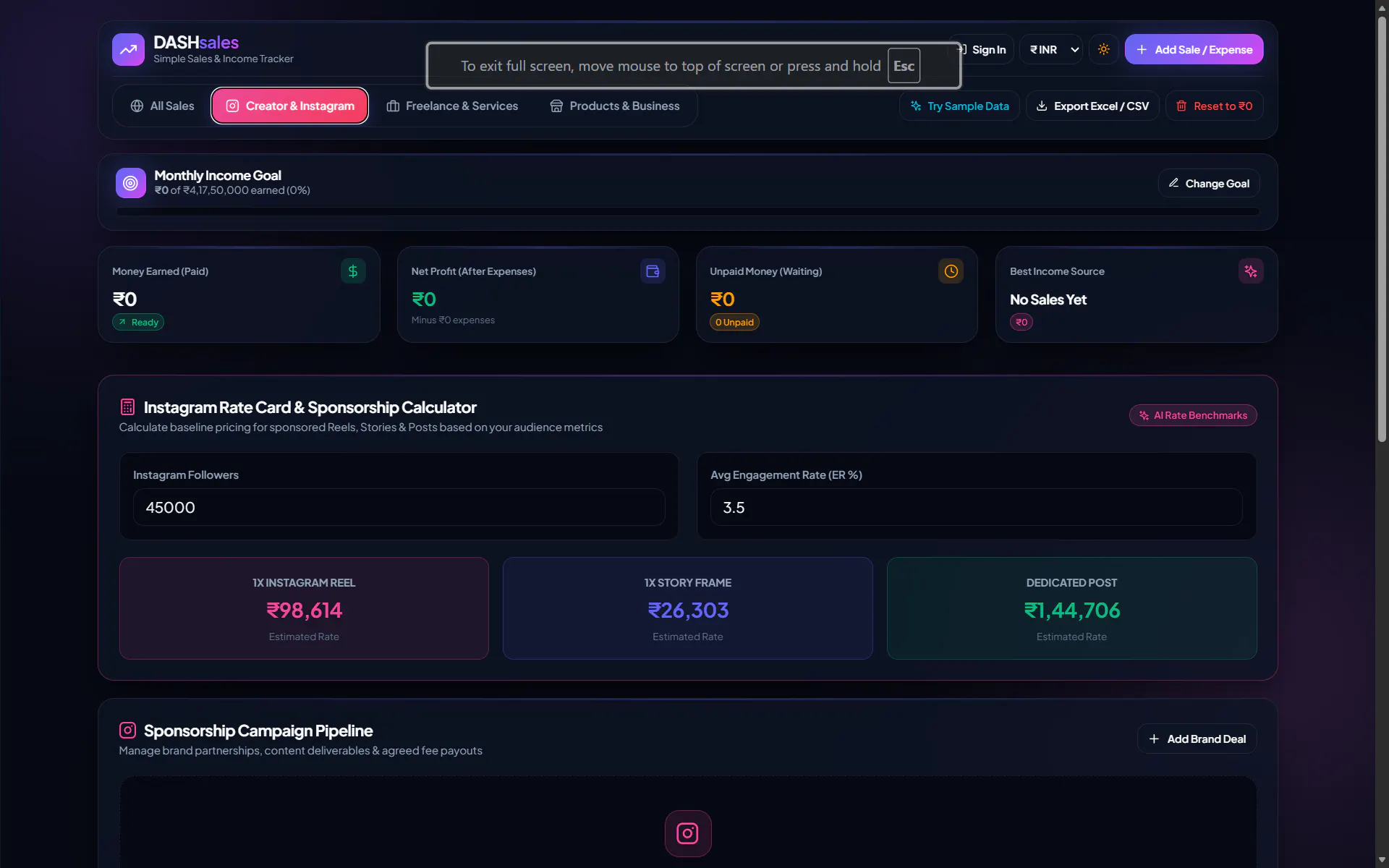Click the plus icon in Add Brand Deal
The image size is (1389, 868).
pos(1154,739)
